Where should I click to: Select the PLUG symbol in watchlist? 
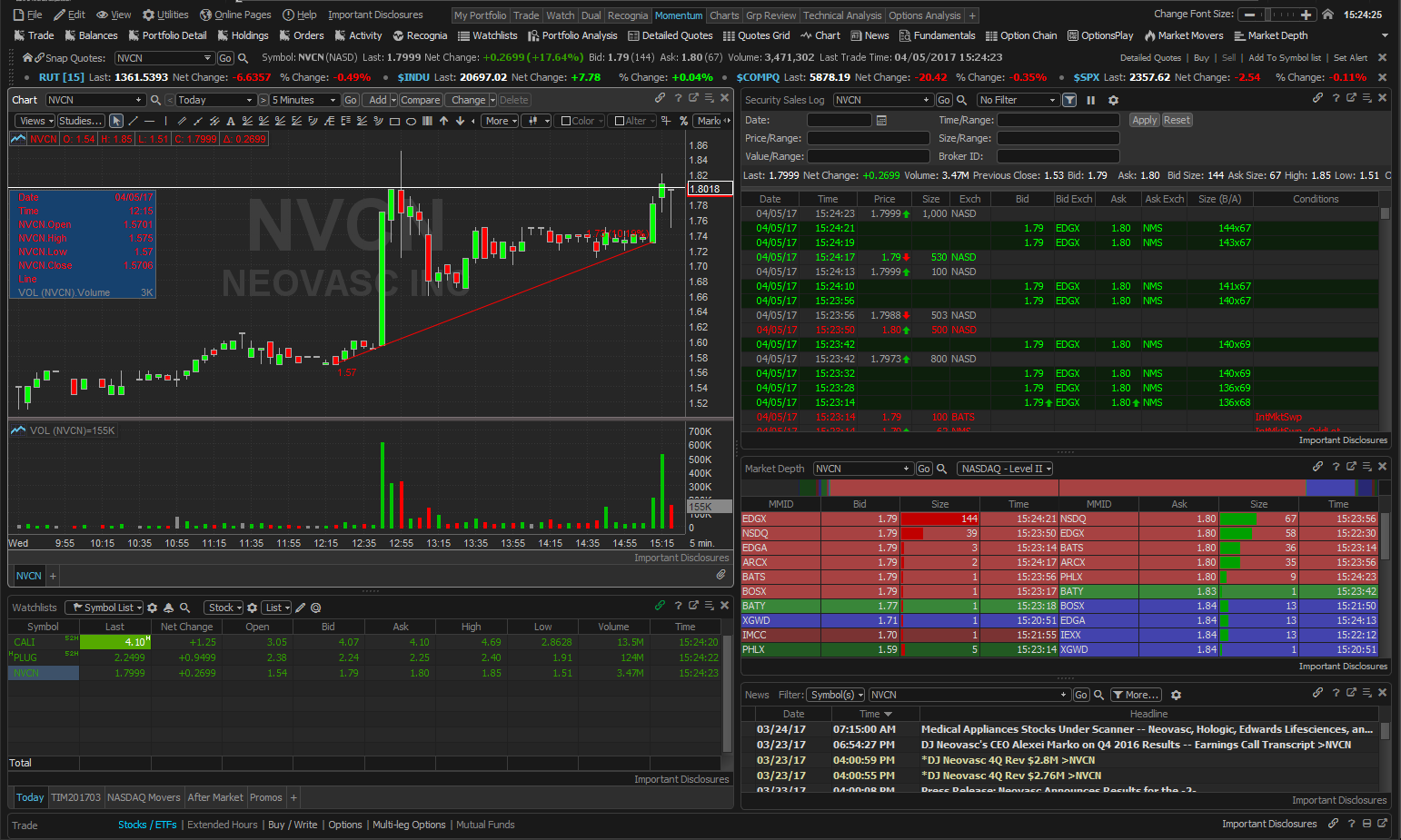pos(25,657)
